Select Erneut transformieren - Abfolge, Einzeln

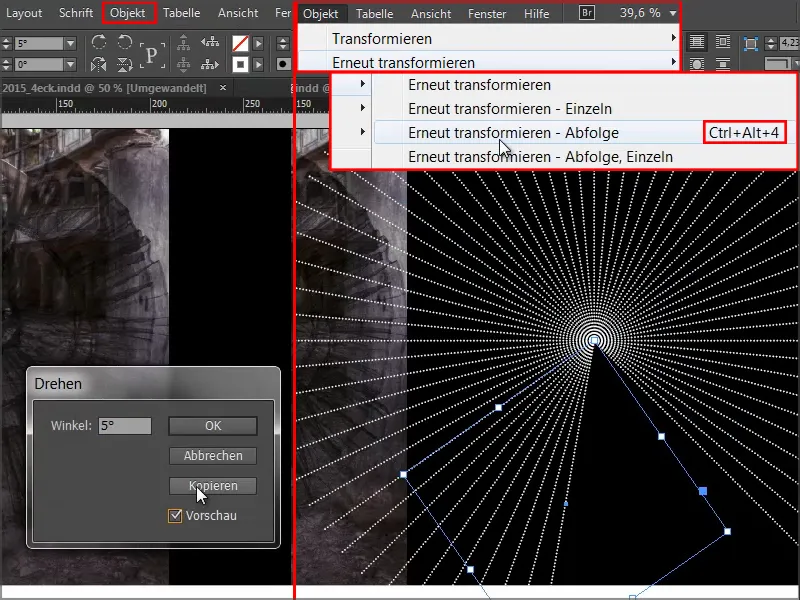583,157
